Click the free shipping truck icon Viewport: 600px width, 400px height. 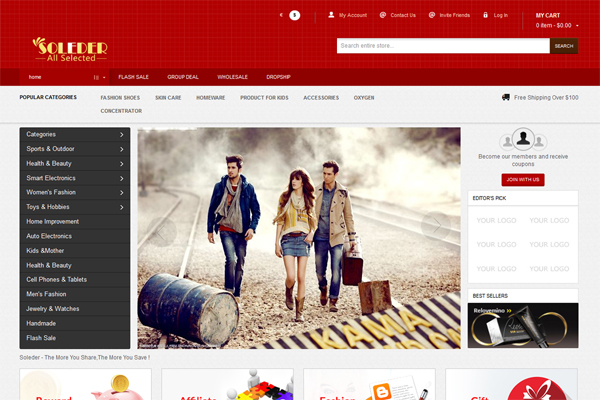pos(505,97)
